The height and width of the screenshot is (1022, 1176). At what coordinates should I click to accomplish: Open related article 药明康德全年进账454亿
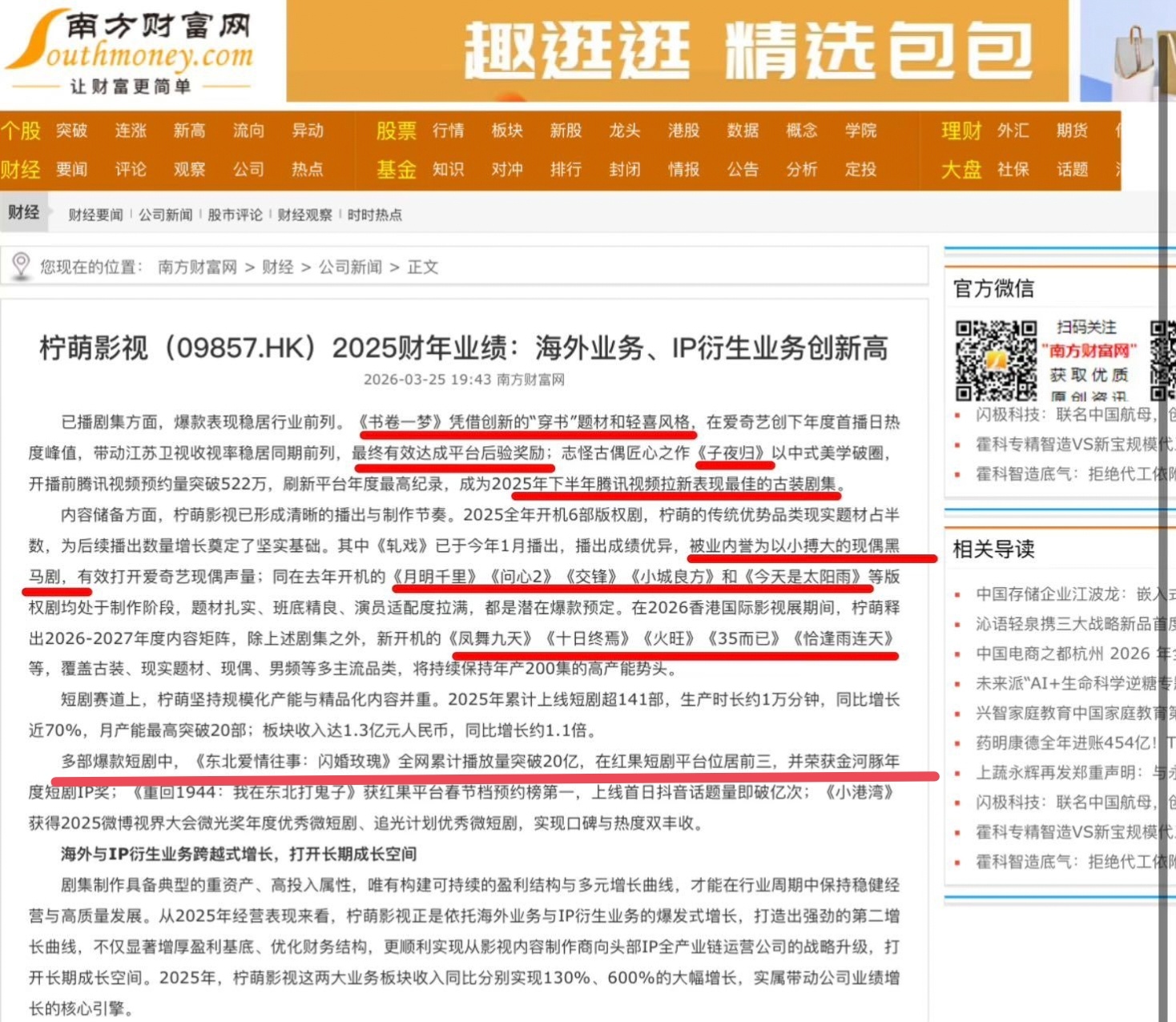point(1075,742)
